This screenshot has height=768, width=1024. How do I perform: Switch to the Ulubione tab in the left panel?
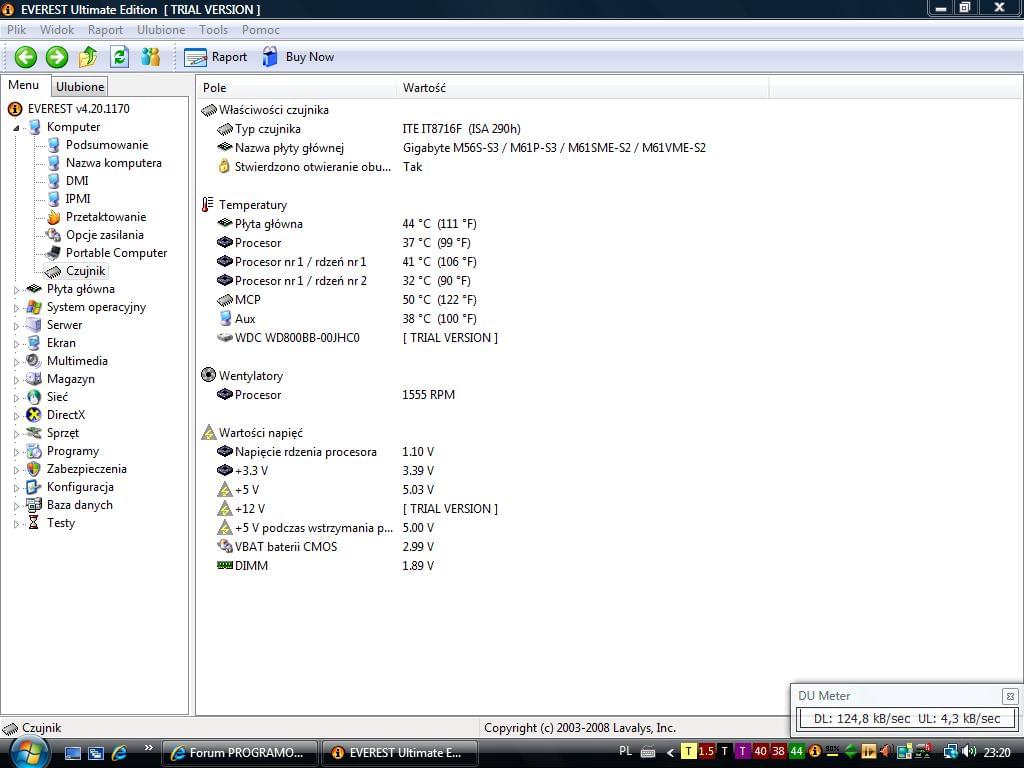click(80, 87)
